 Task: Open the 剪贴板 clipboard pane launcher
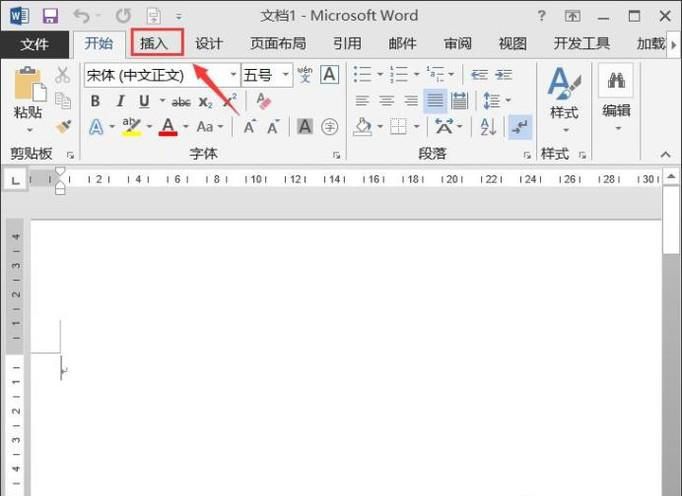(70, 155)
